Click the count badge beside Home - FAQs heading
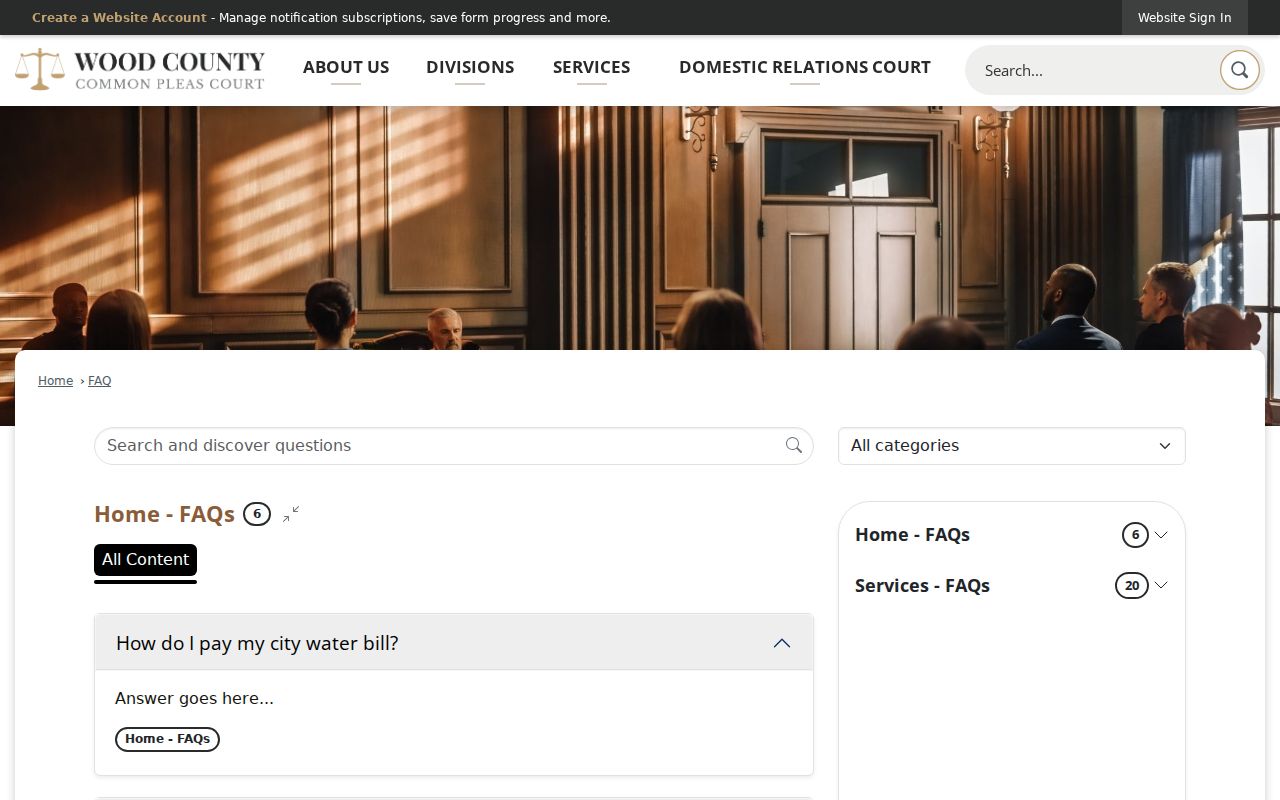 tap(257, 514)
